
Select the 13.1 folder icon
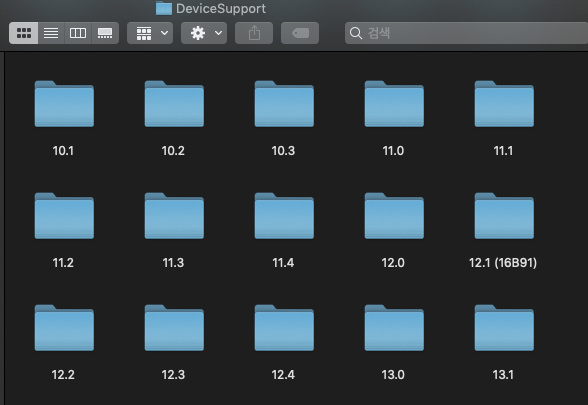tap(504, 328)
